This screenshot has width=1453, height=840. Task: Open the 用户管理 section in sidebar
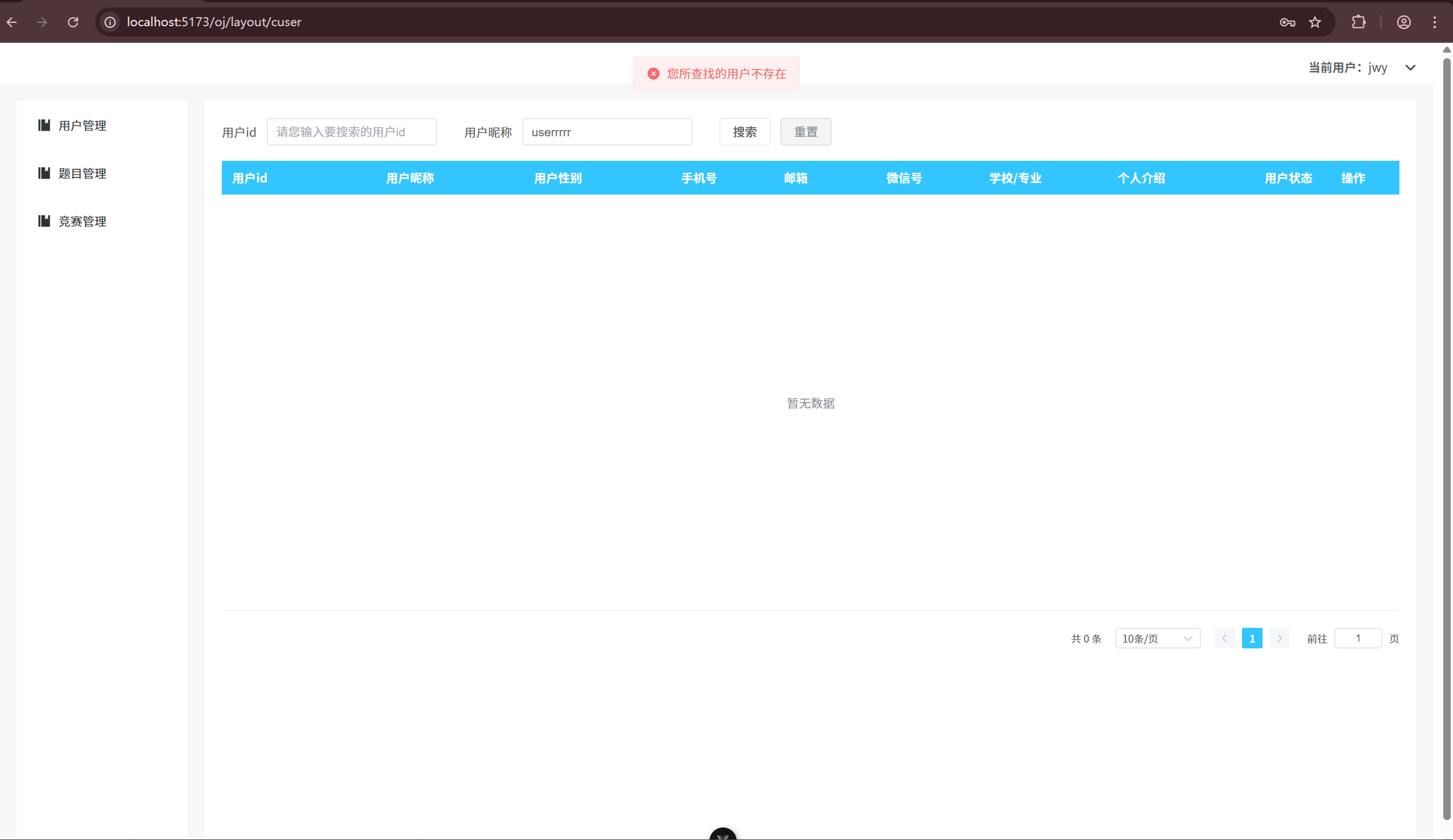pos(82,125)
